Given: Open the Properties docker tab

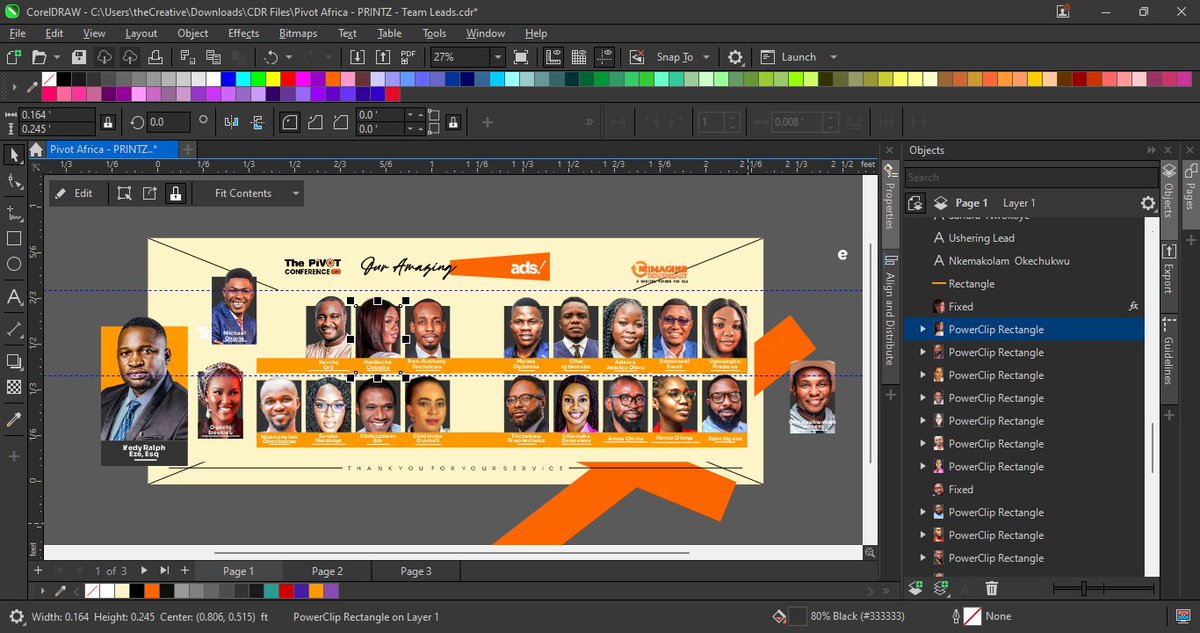Looking at the screenshot, I should [x=889, y=205].
